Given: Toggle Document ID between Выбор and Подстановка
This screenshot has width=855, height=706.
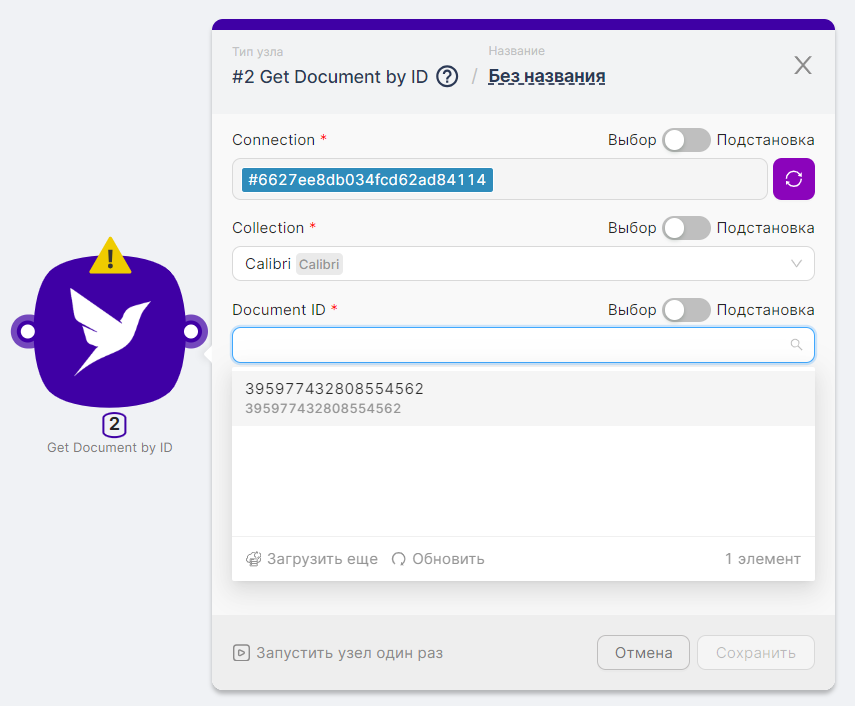Looking at the screenshot, I should point(686,310).
